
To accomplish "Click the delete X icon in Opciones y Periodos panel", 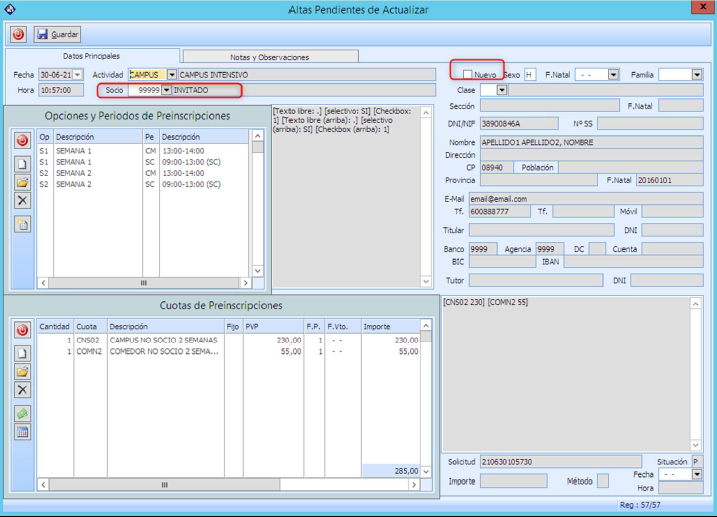I will (22, 201).
